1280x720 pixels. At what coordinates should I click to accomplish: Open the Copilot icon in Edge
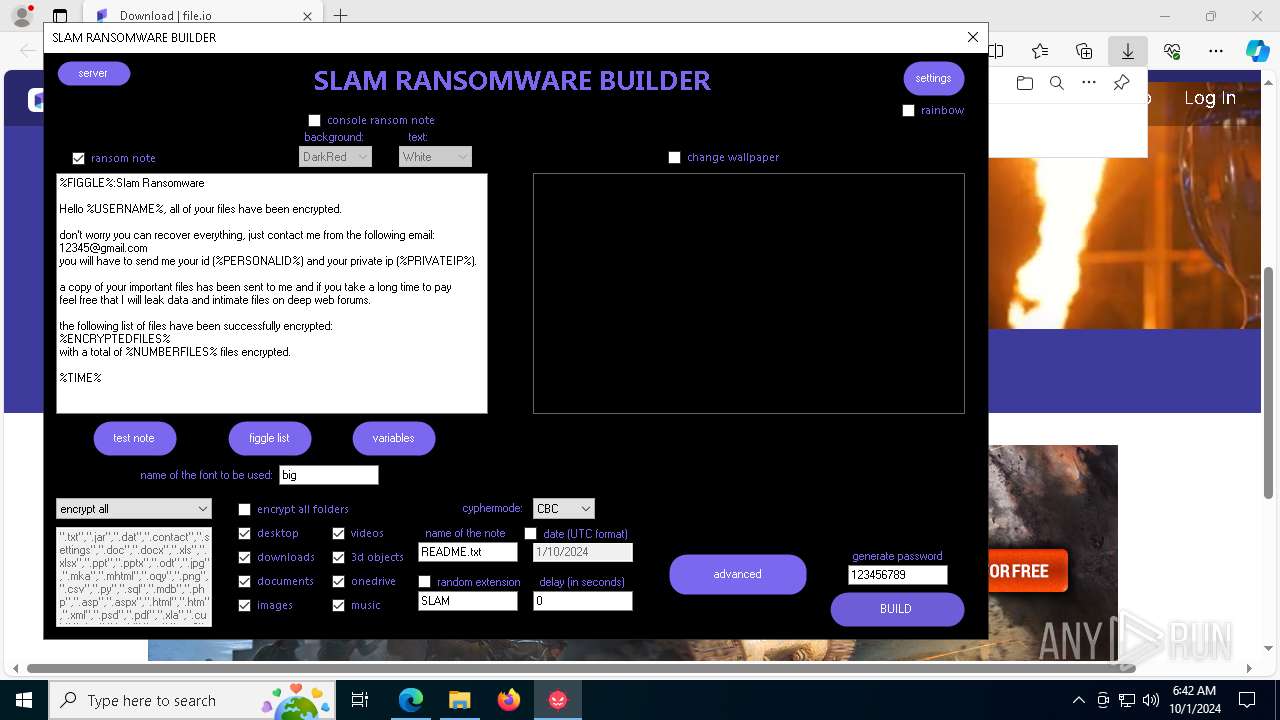pyautogui.click(x=1257, y=51)
